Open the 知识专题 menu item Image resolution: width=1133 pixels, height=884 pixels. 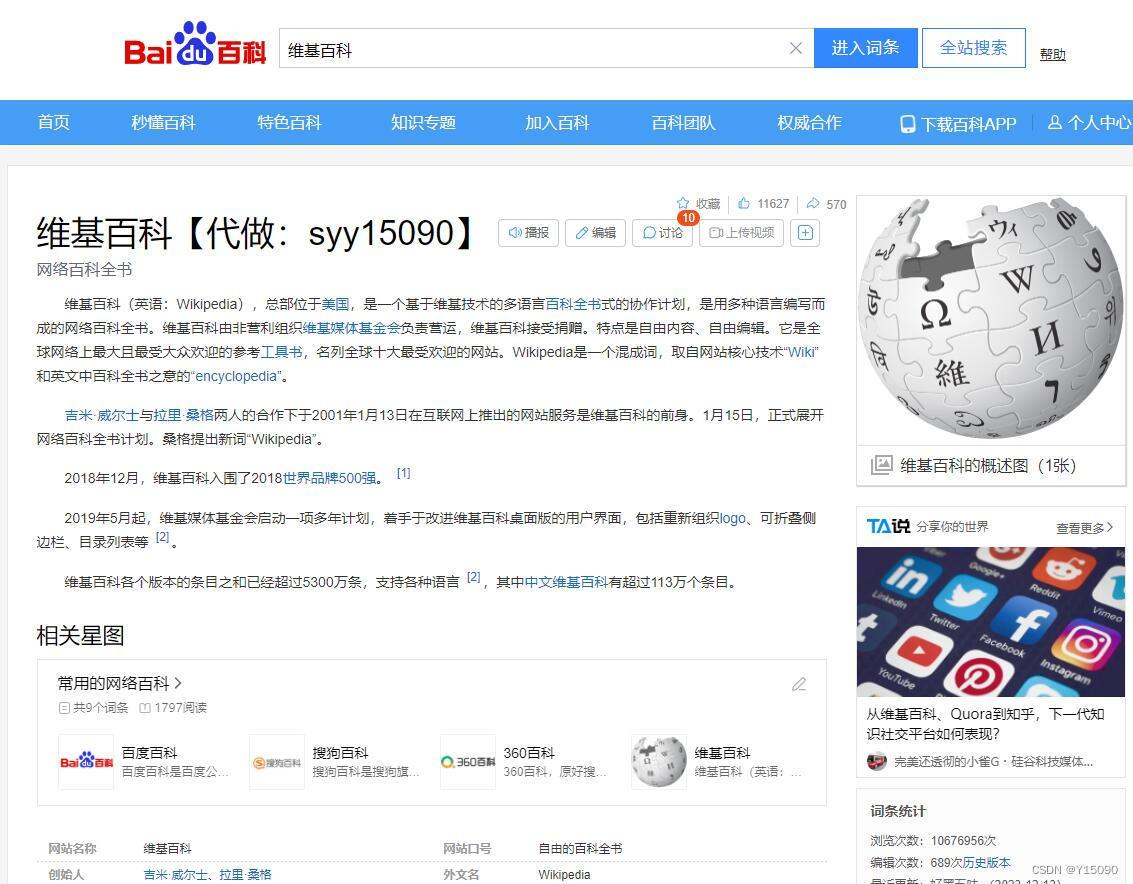click(423, 122)
